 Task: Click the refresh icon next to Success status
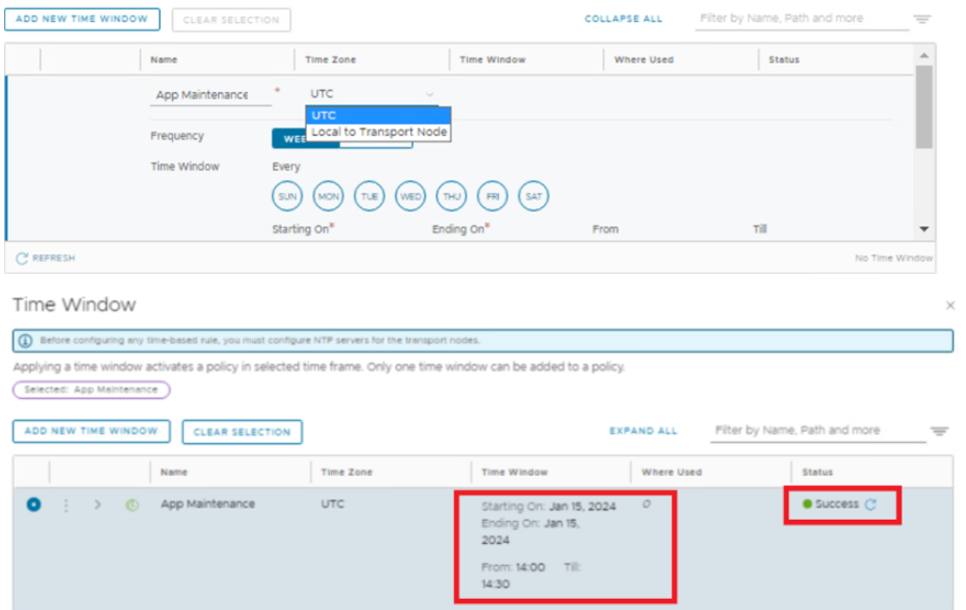coord(871,505)
